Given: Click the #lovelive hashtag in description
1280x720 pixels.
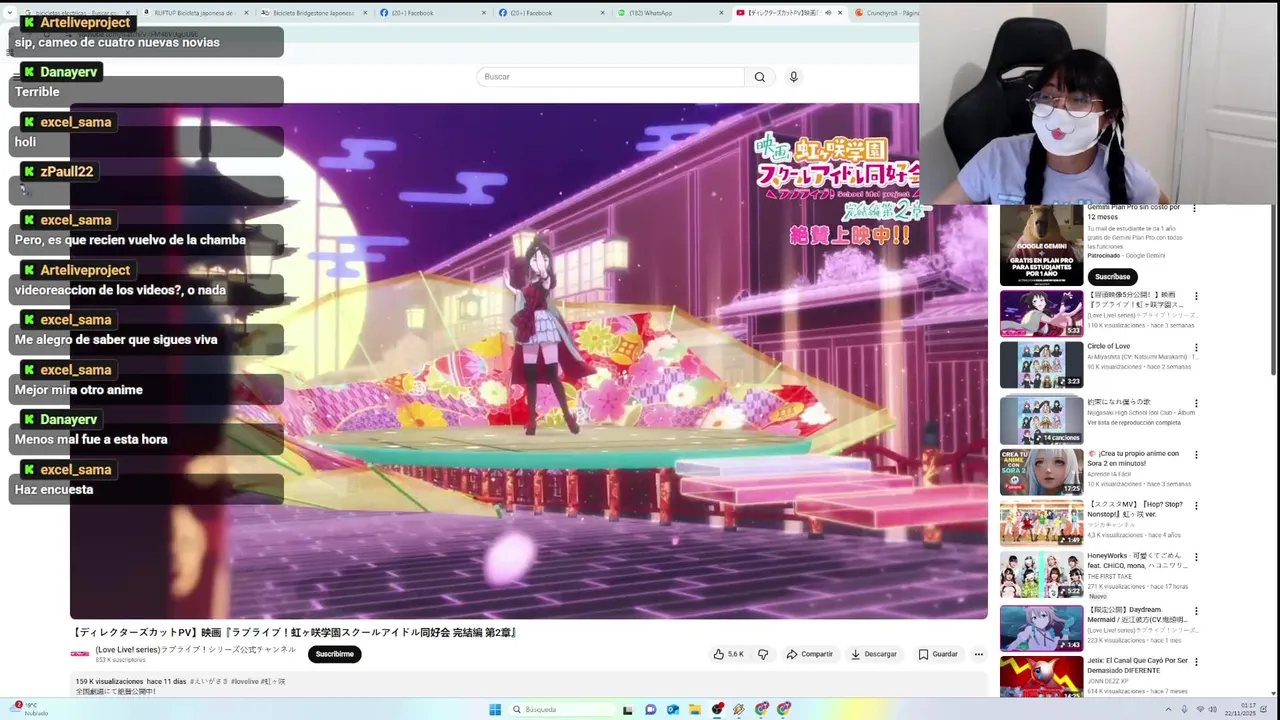Looking at the screenshot, I should click(x=245, y=682).
